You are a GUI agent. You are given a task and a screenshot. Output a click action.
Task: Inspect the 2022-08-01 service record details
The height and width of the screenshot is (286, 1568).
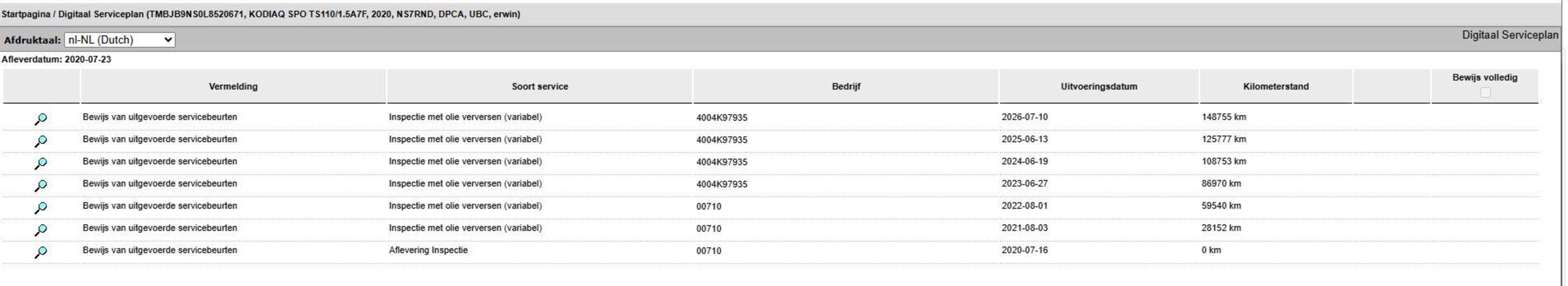point(41,208)
